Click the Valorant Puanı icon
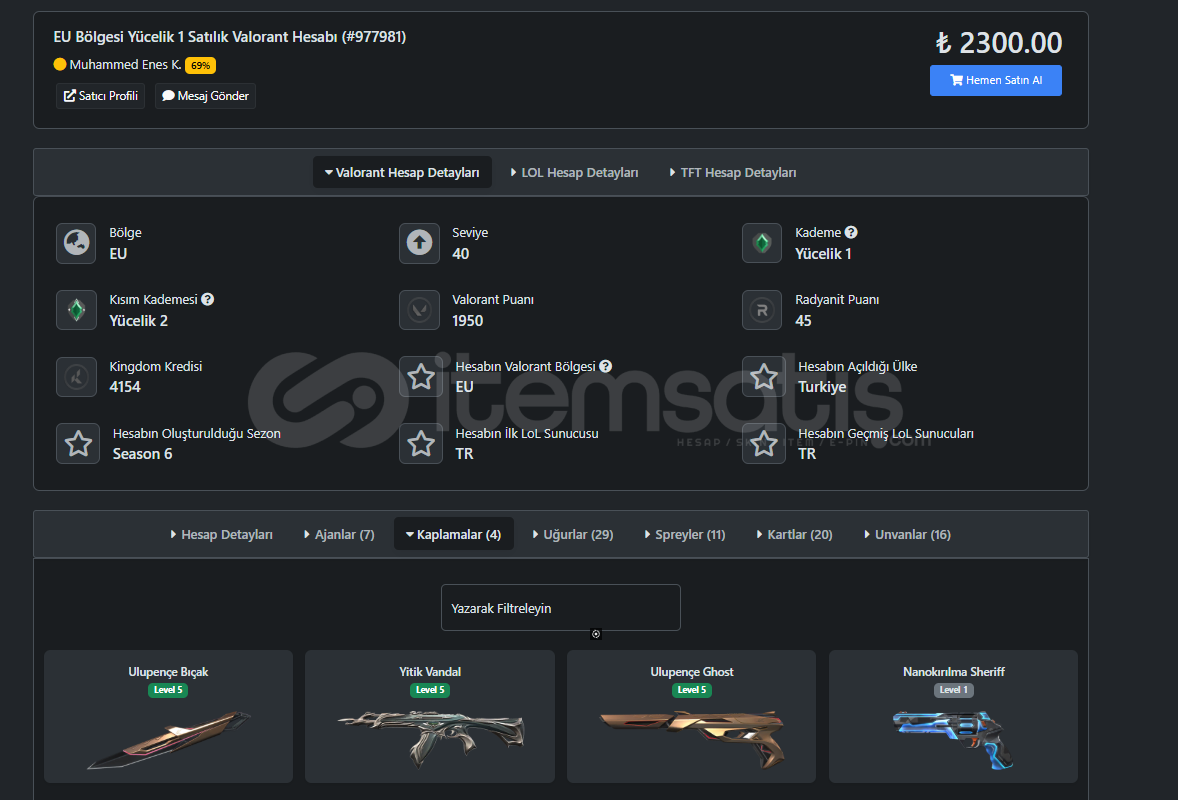The image size is (1178, 800). (419, 309)
